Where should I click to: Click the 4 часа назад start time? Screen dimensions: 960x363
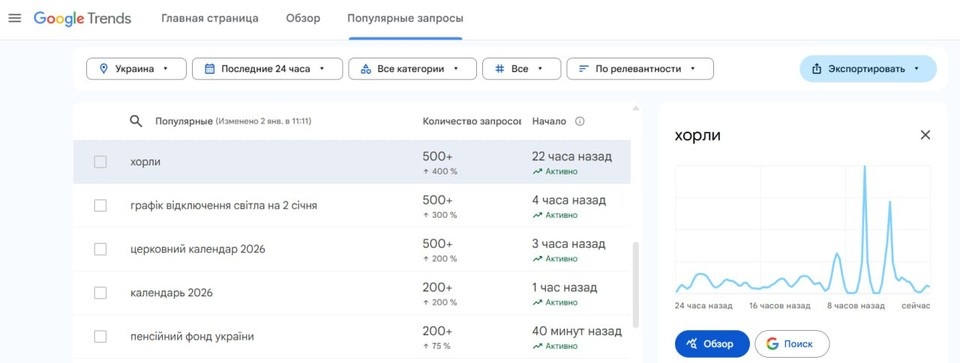point(569,200)
